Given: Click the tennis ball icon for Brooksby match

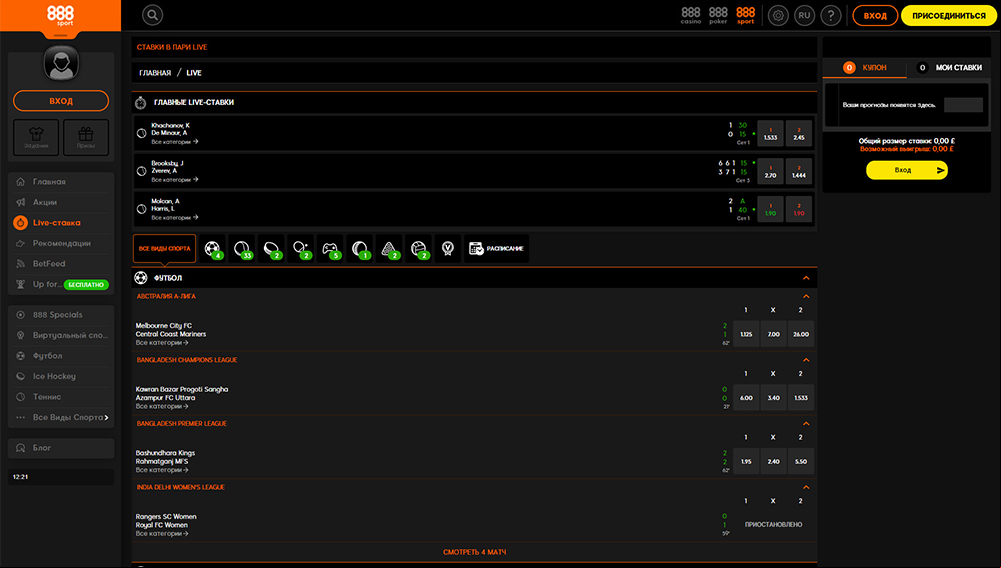Looking at the screenshot, I should pos(142,171).
